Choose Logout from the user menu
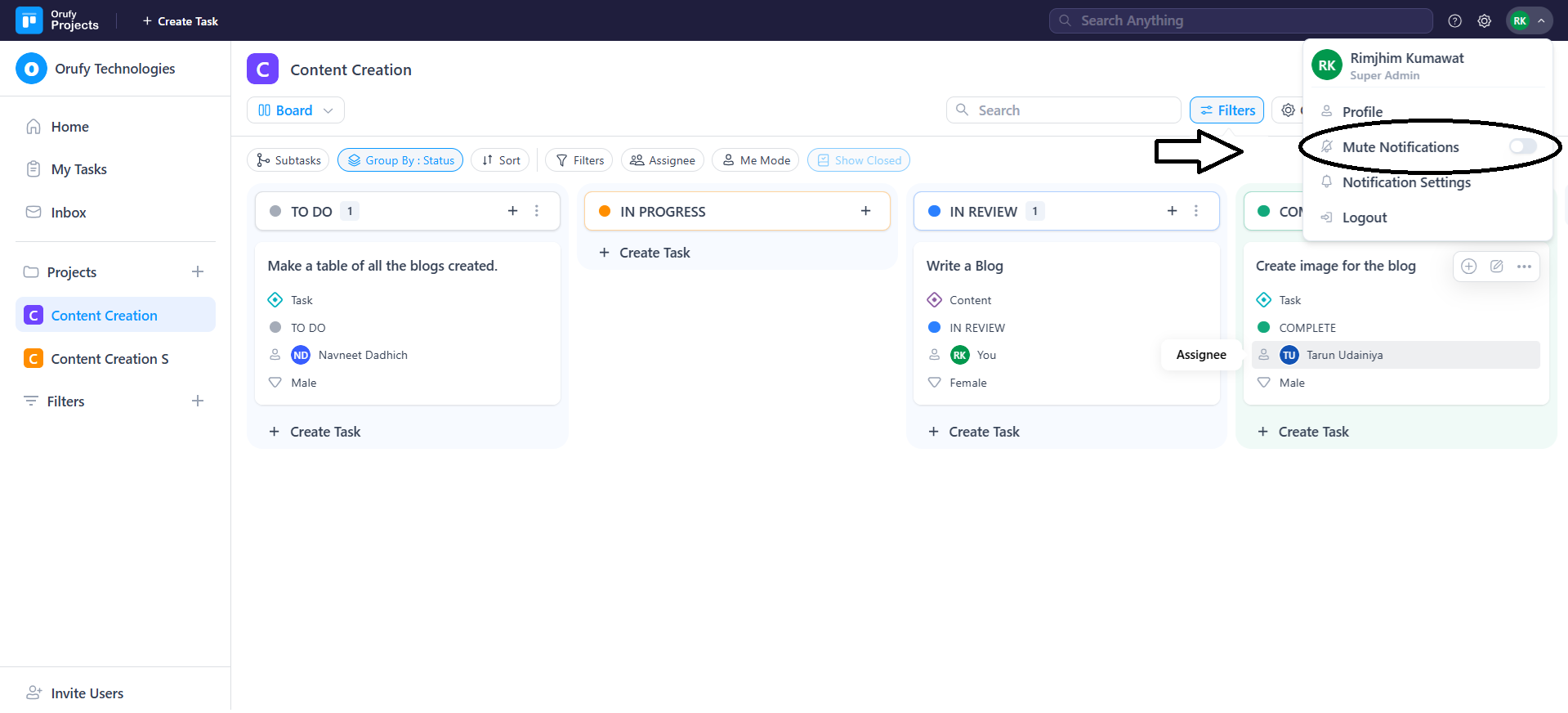 point(1364,217)
